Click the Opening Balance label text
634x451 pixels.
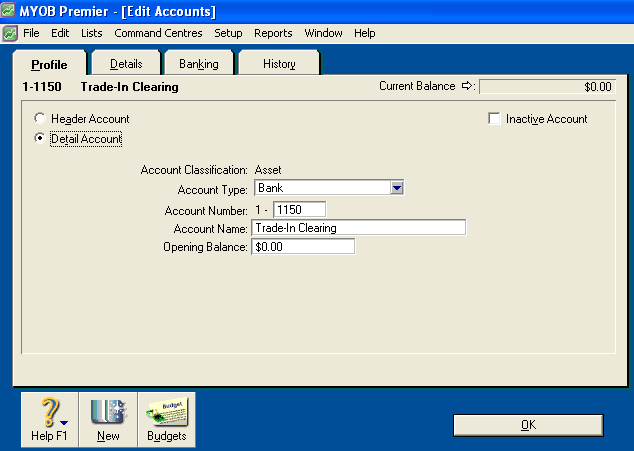[205, 247]
